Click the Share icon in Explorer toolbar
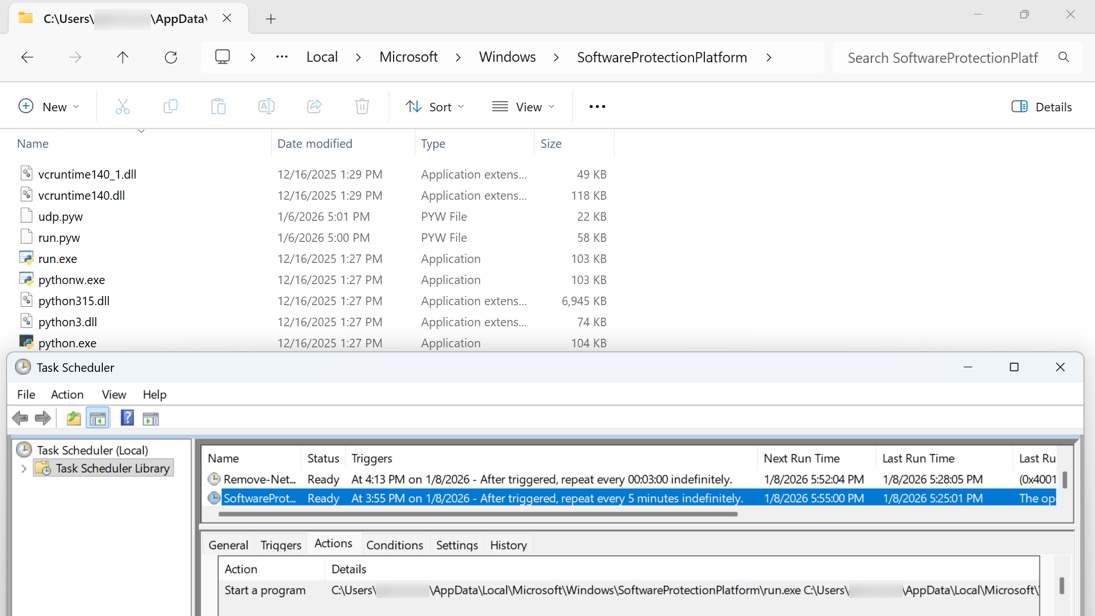This screenshot has width=1095, height=616. [314, 107]
